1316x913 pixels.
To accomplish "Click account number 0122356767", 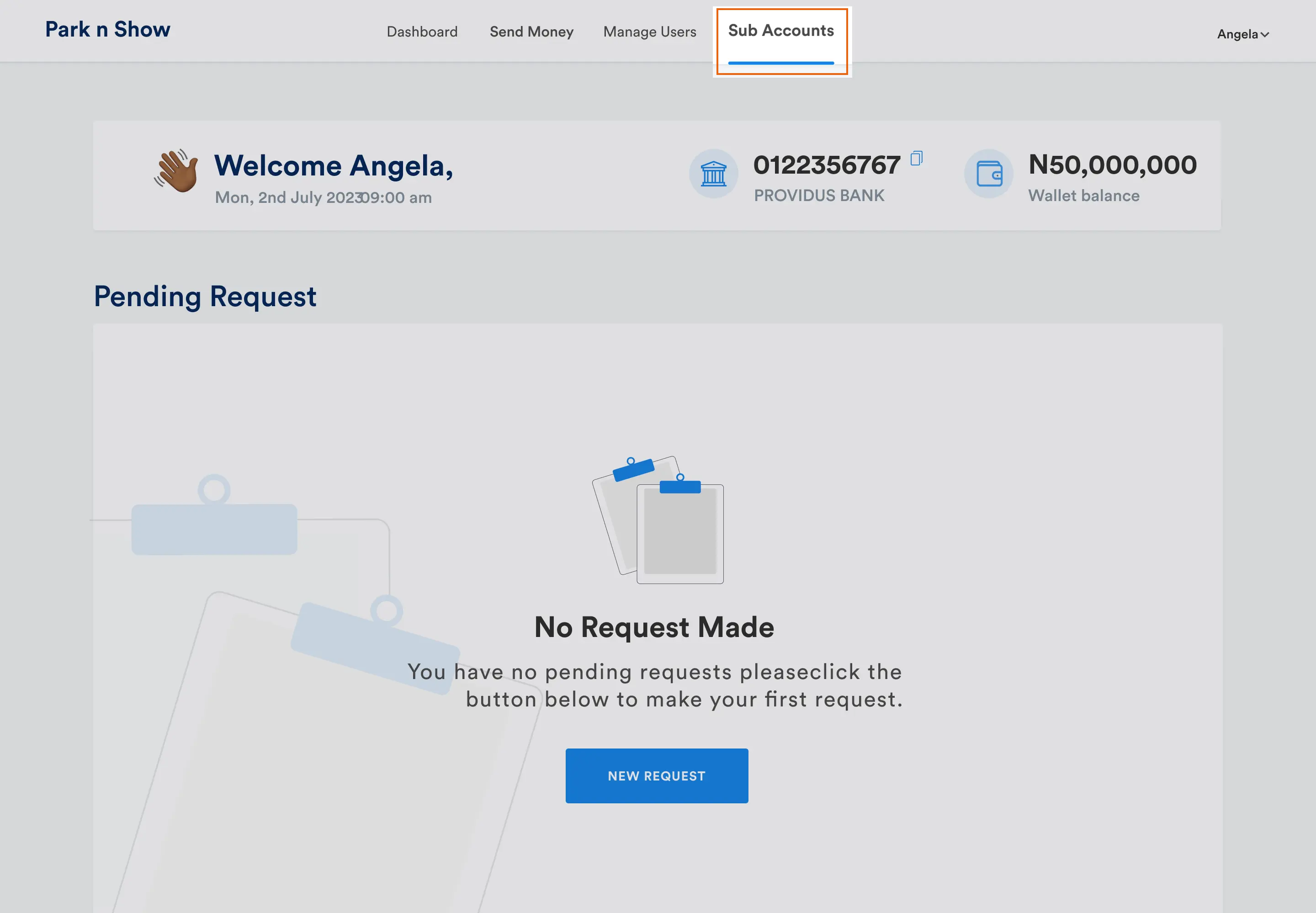I will pos(827,165).
